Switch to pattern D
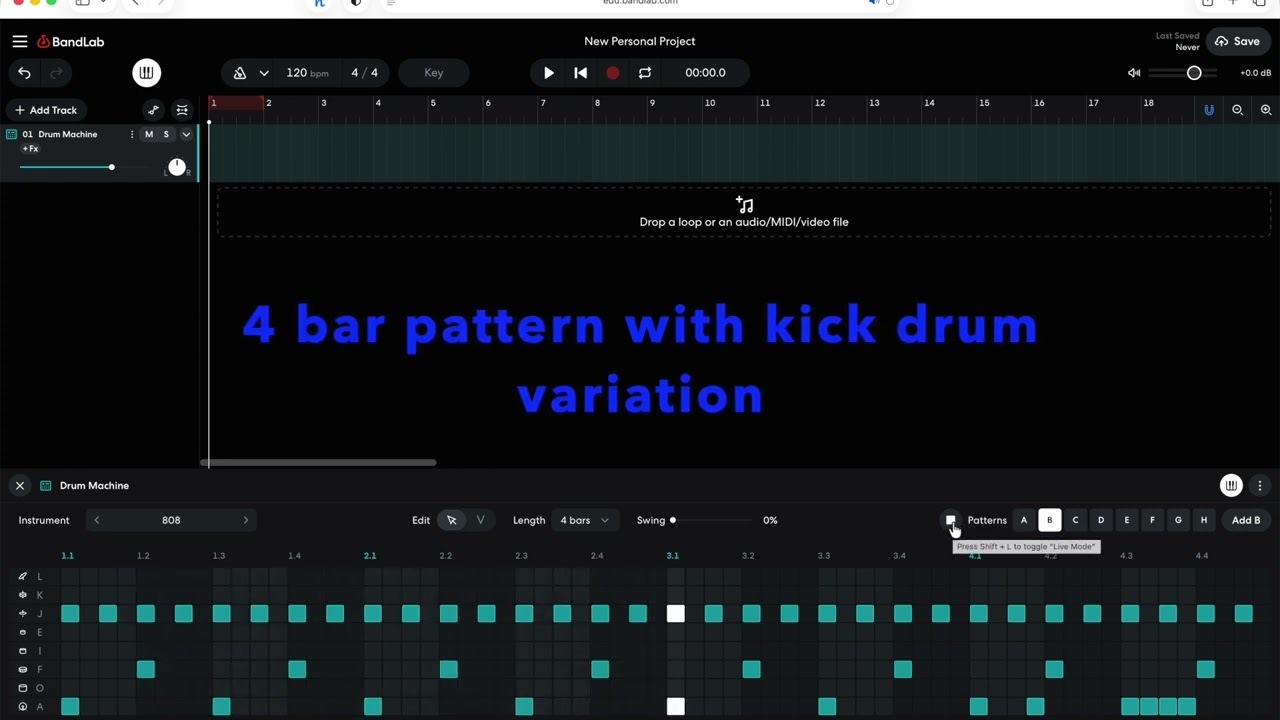 (1101, 520)
